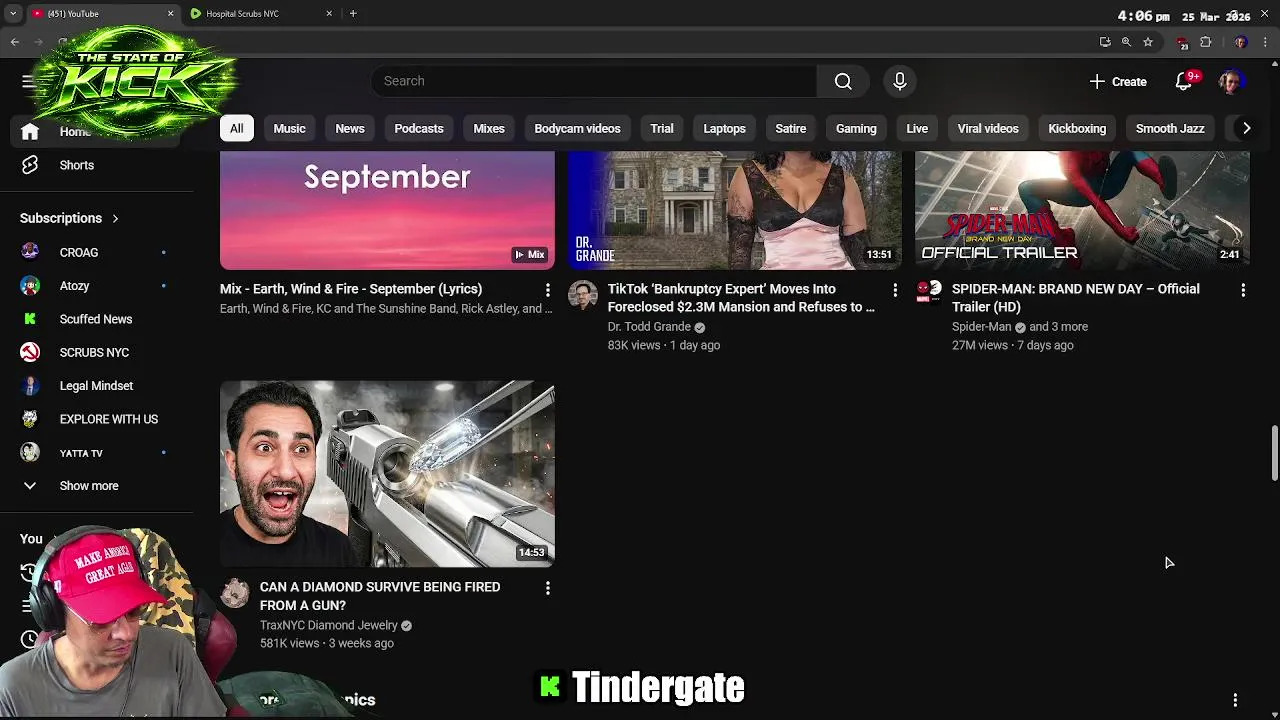Expand Show more subscriptions
This screenshot has height=720, width=1280.
[x=90, y=486]
